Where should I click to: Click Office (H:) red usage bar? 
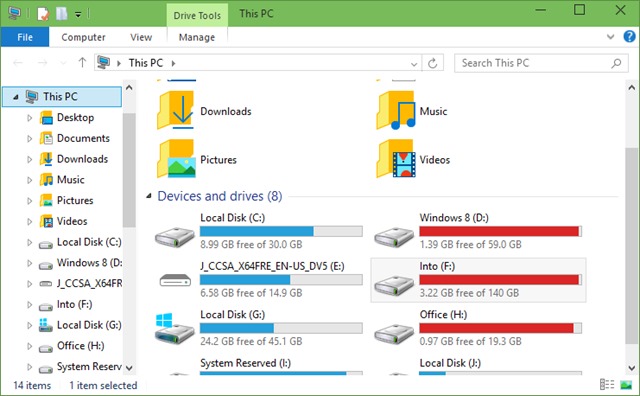(x=500, y=328)
